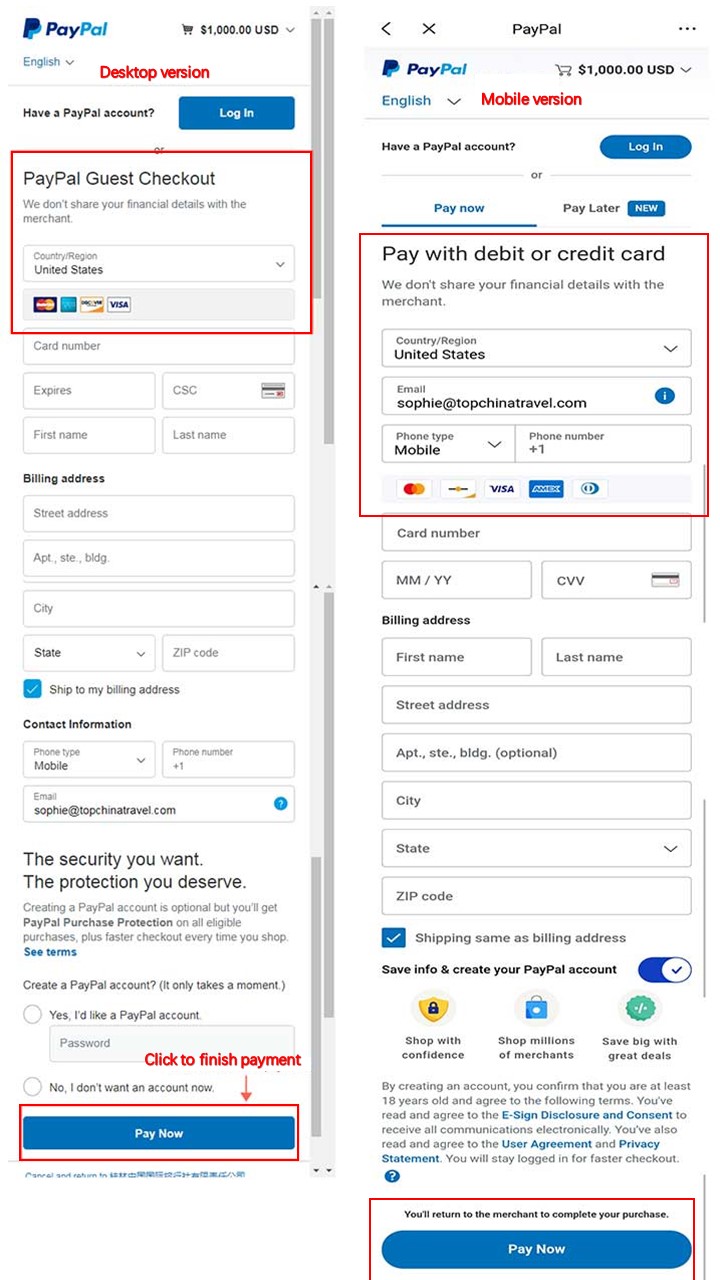720x1280 pixels.
Task: Open the mobile Phone type dropdown
Action: pos(448,443)
